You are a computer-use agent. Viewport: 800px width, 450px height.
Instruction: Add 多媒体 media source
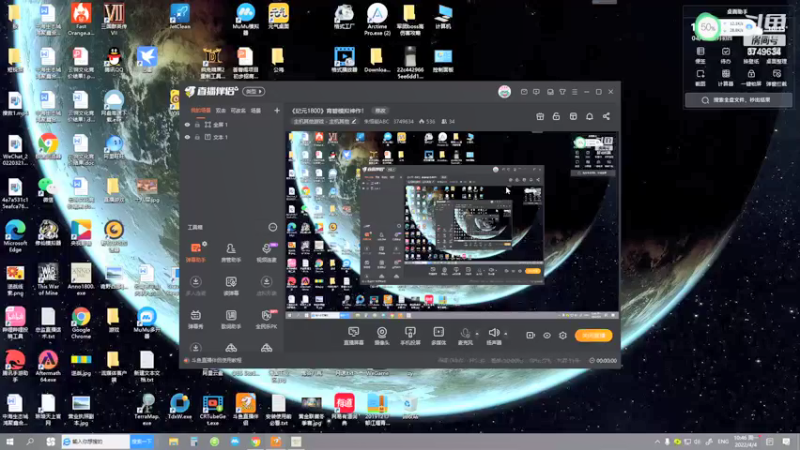pos(438,336)
